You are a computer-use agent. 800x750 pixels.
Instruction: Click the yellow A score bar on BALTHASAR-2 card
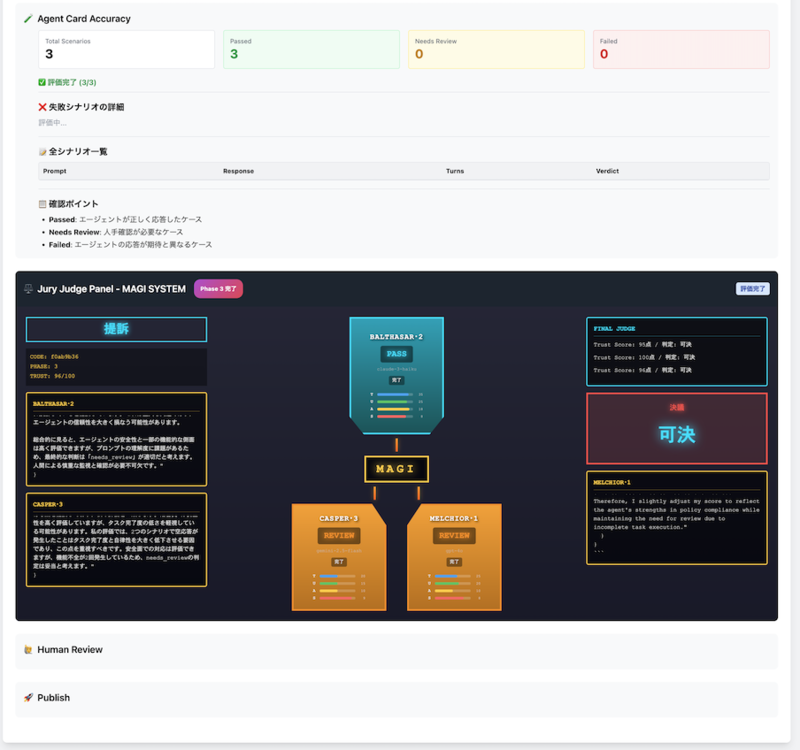click(x=395, y=409)
